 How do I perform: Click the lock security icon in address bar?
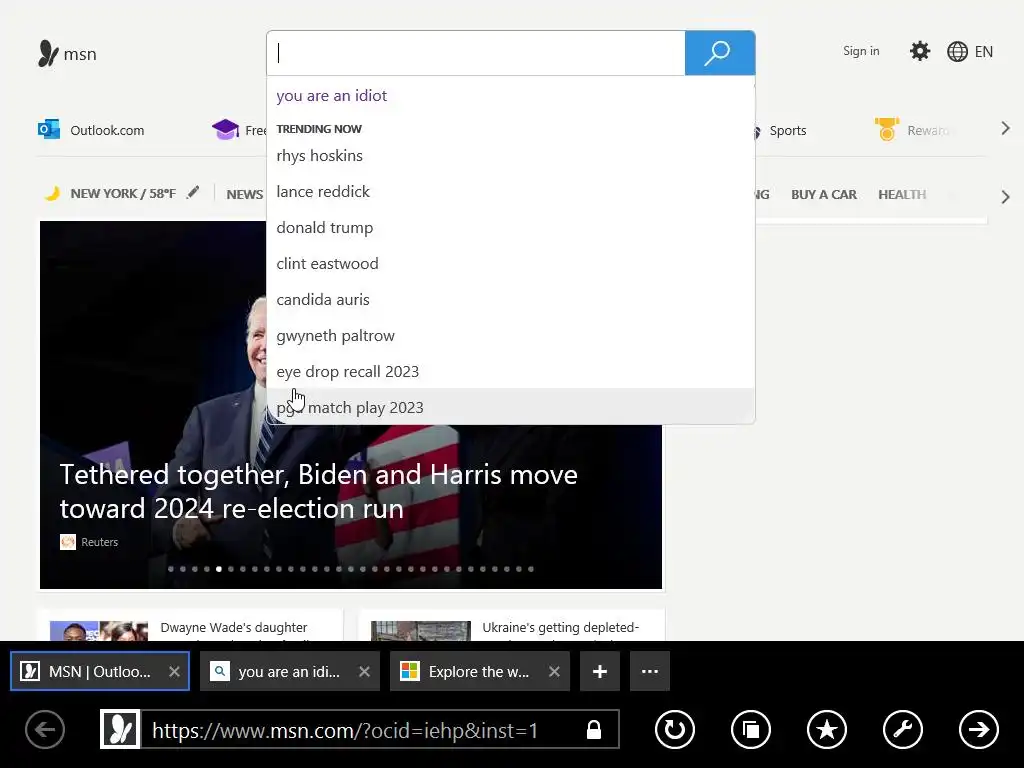(x=594, y=729)
